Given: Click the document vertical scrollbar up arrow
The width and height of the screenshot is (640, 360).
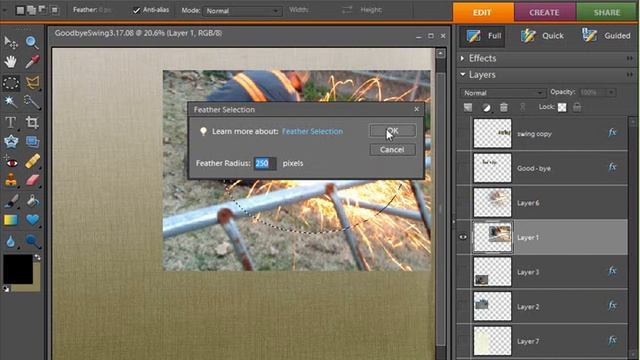Looking at the screenshot, I should coord(440,53).
